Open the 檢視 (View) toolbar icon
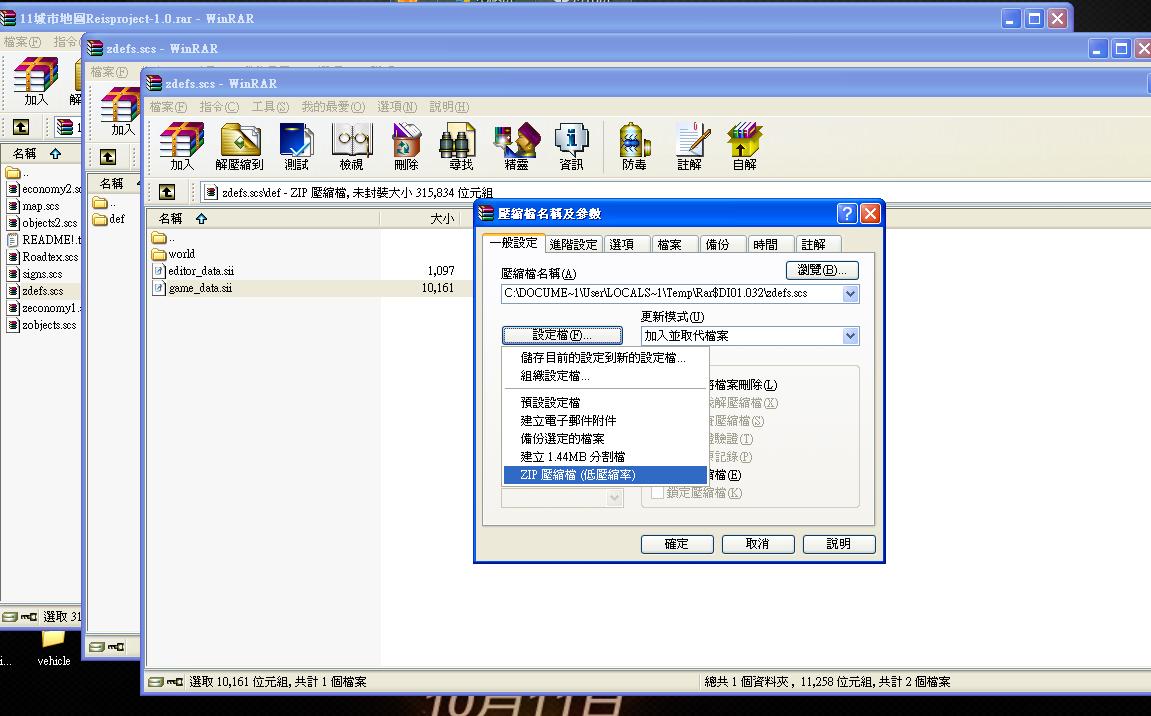1151x716 pixels. tap(351, 146)
